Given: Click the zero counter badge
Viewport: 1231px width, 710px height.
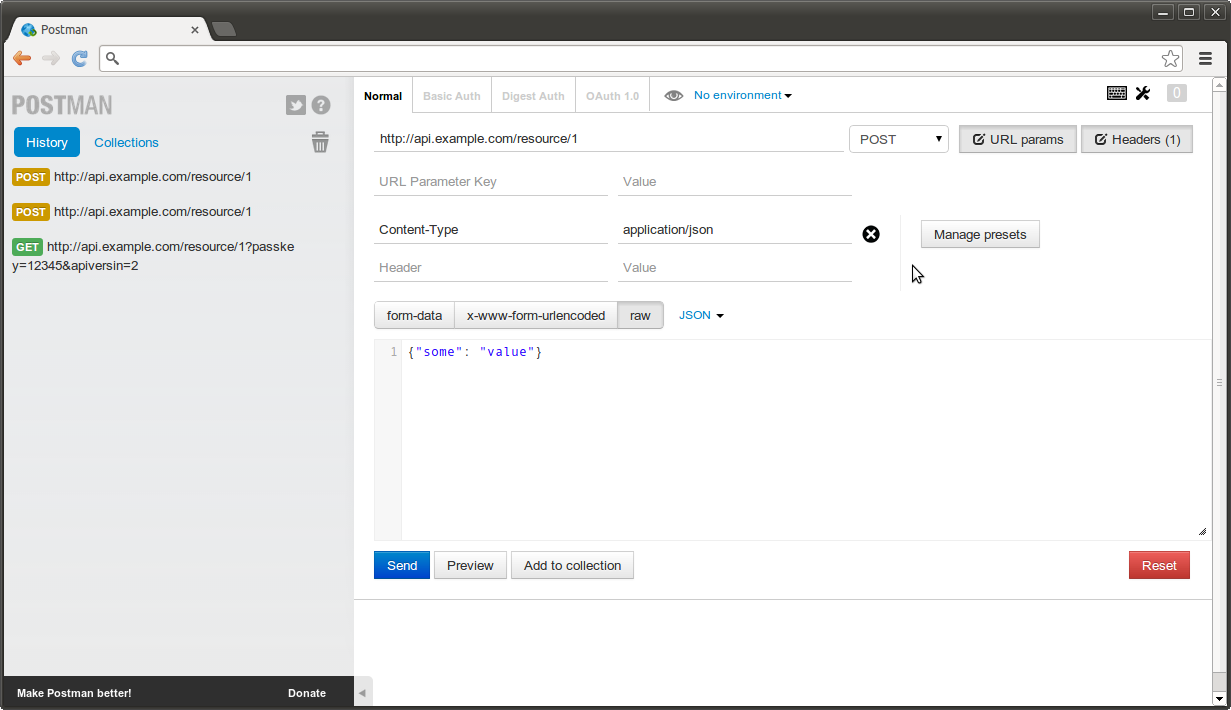Looking at the screenshot, I should (x=1177, y=93).
